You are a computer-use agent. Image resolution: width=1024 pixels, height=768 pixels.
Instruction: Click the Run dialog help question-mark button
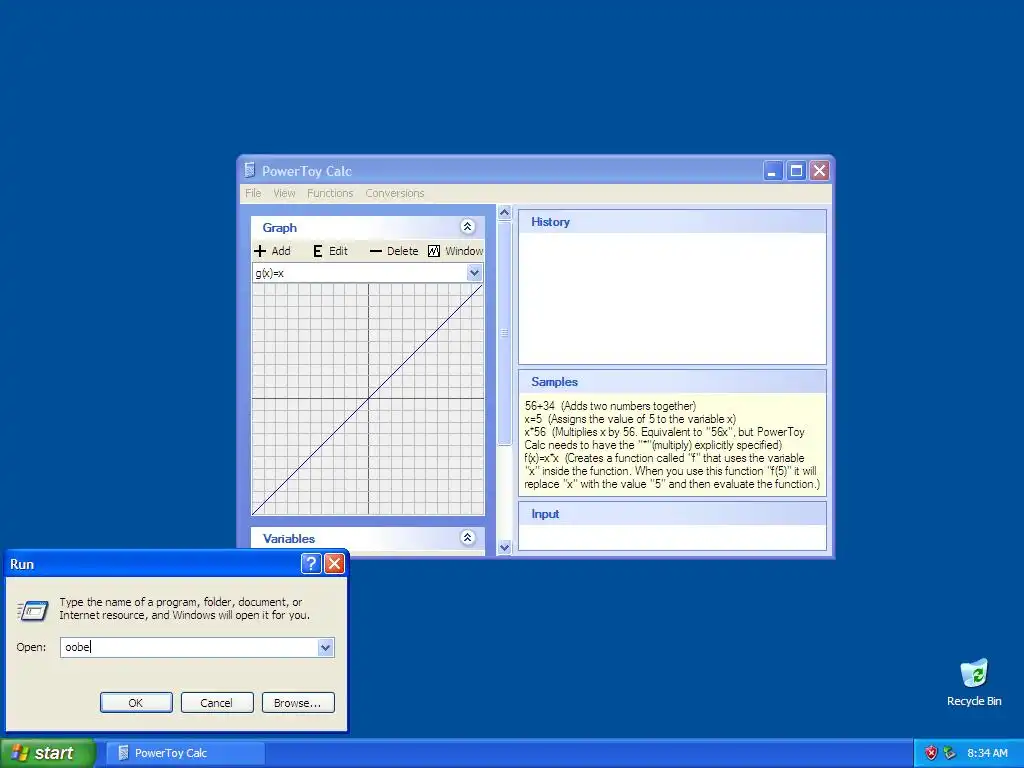(x=312, y=564)
